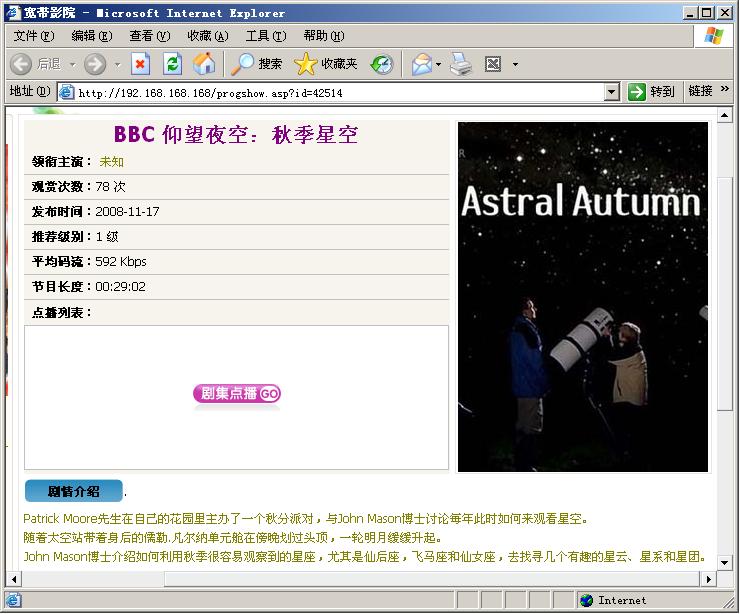Click the line starting 随着太空站
This screenshot has width=740, height=614.
click(233, 538)
